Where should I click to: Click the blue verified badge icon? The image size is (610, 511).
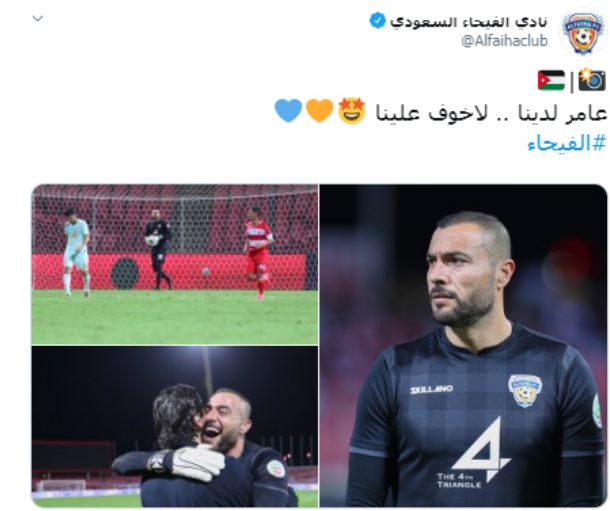(x=377, y=20)
